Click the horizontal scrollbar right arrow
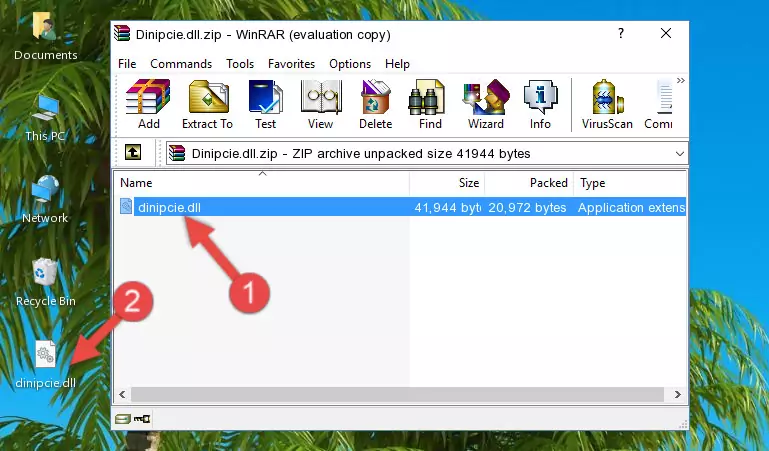Image resolution: width=769 pixels, height=451 pixels. [678, 394]
